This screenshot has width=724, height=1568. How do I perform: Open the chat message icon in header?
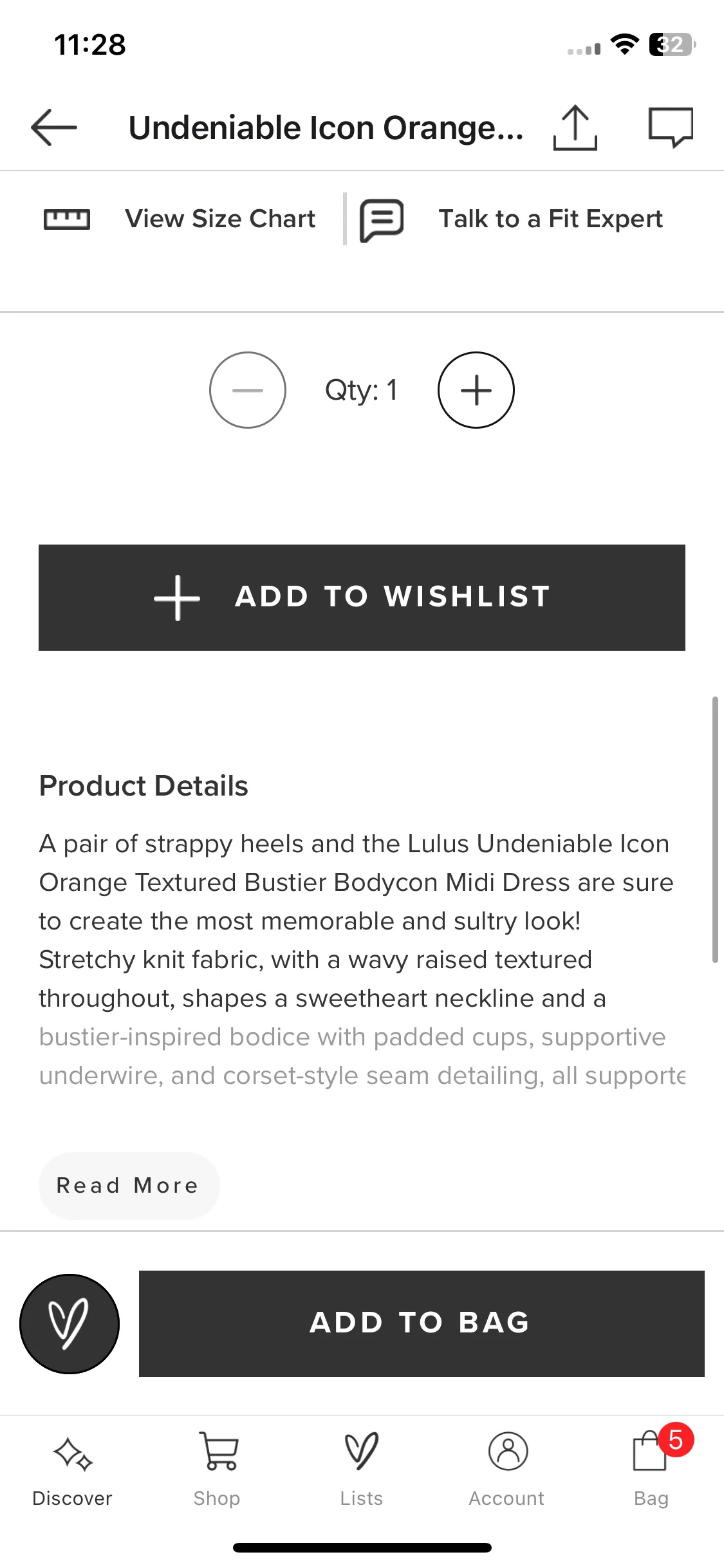click(x=671, y=127)
